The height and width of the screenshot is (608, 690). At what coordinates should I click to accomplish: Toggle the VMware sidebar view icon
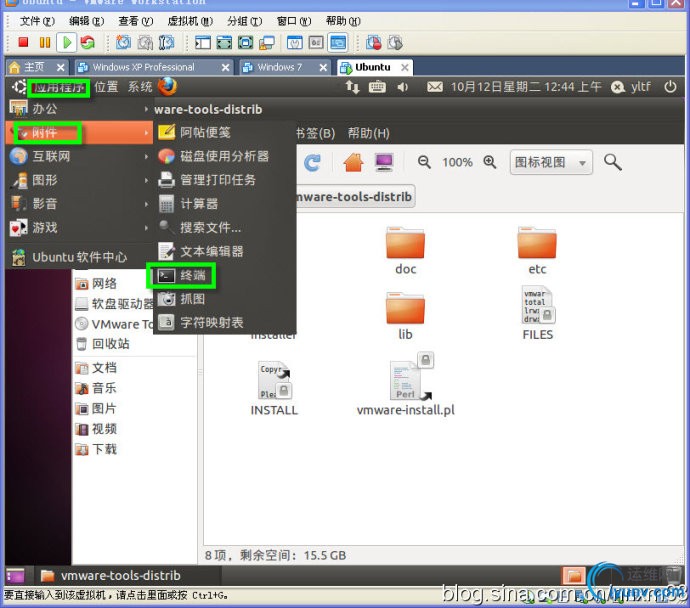[x=202, y=42]
